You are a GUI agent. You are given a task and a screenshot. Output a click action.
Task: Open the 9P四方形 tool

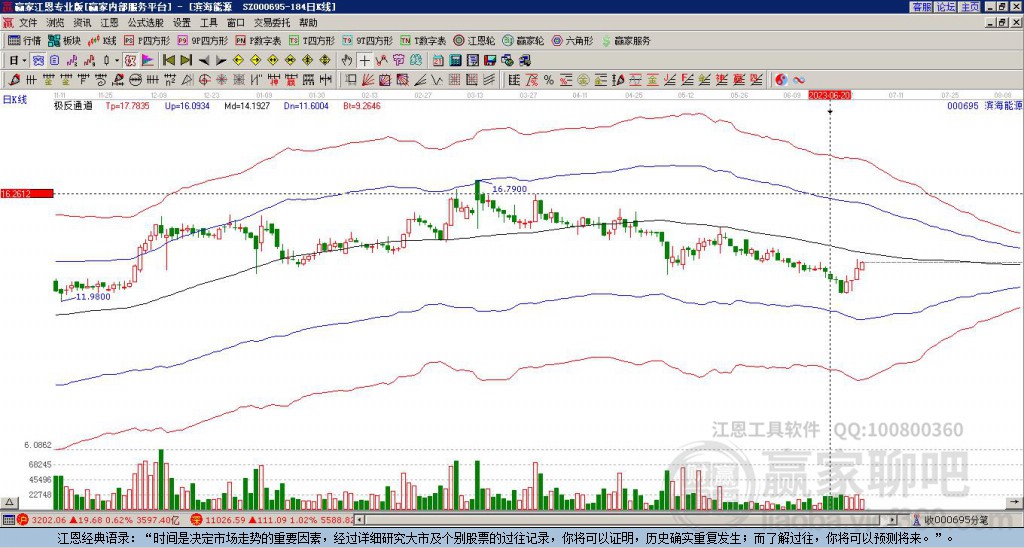pos(203,40)
